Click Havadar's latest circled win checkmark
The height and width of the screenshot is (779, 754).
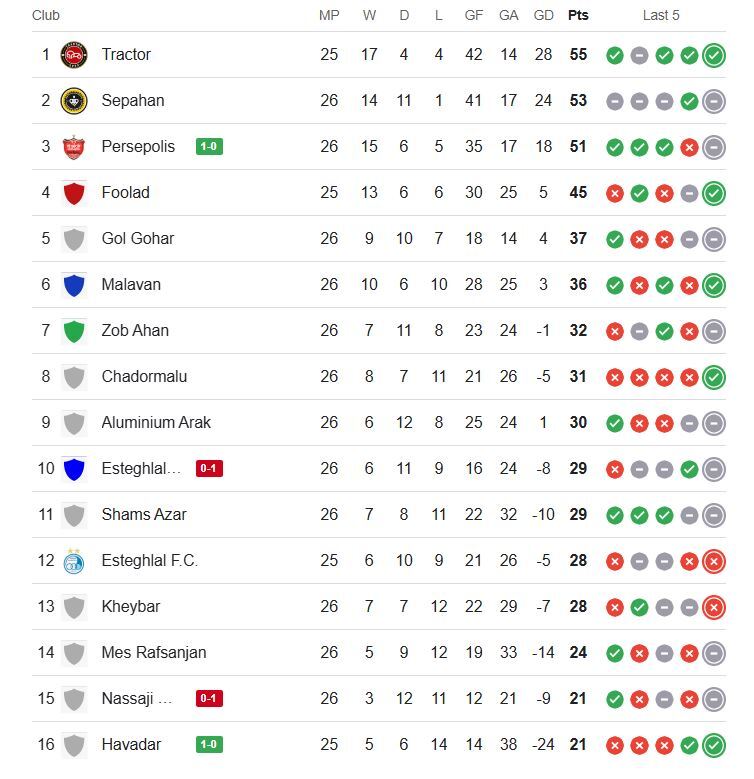(x=713, y=745)
